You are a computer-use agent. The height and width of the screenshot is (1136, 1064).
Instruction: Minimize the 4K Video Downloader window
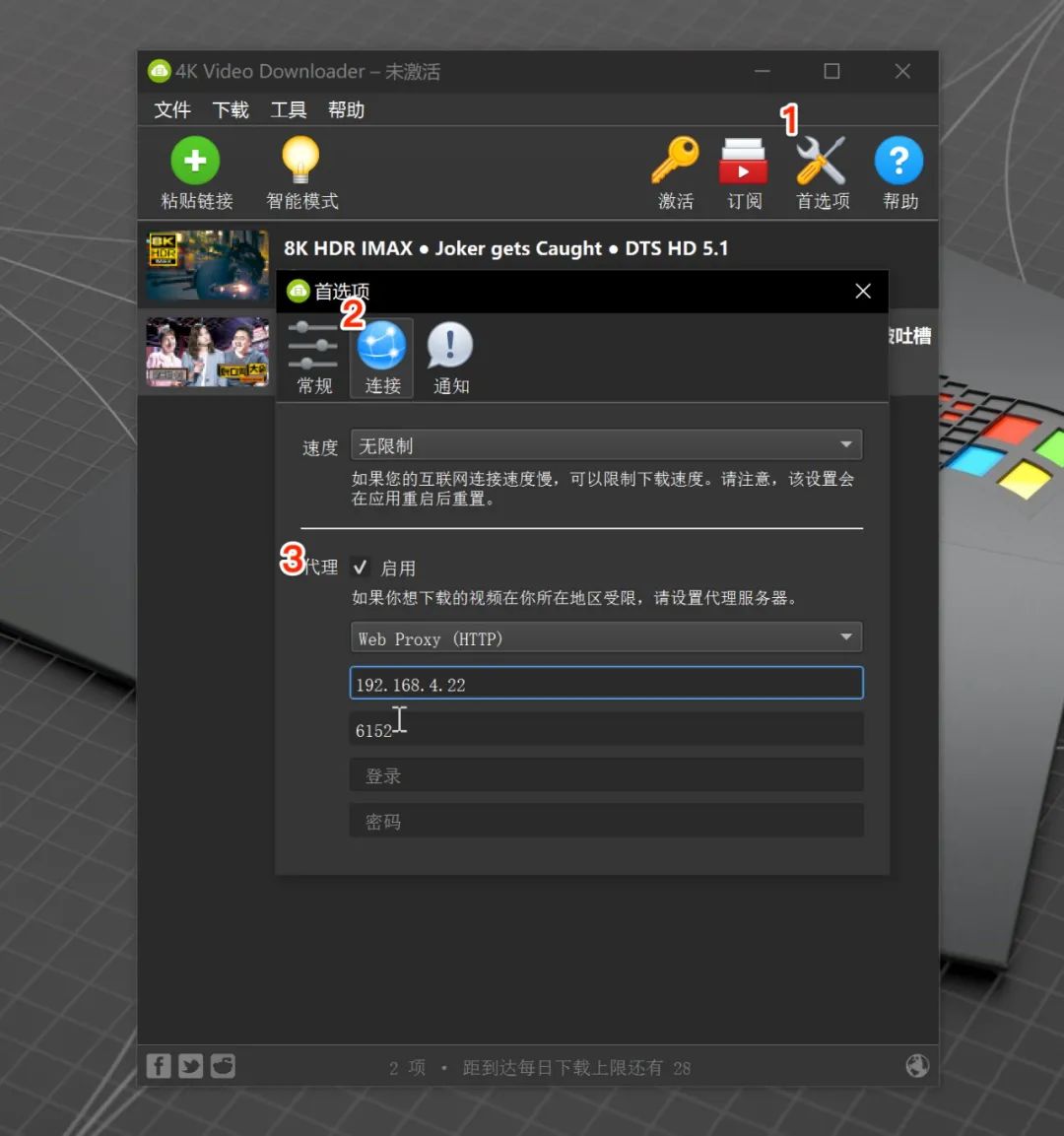[762, 71]
